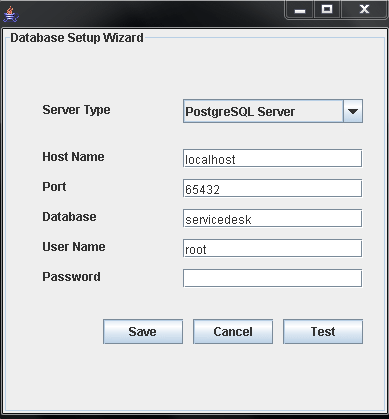Click the Port label

click(x=54, y=187)
